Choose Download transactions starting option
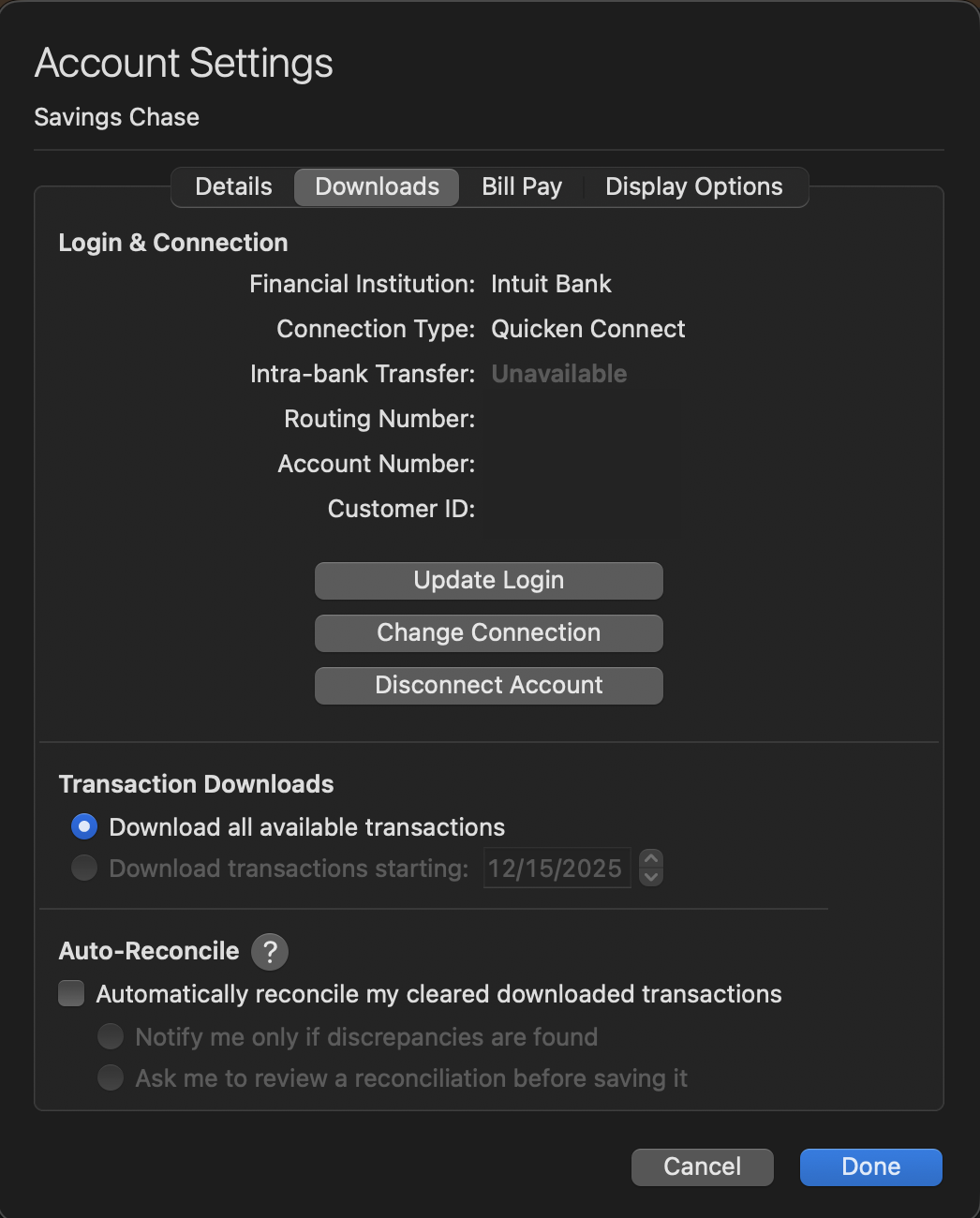The height and width of the screenshot is (1218, 980). (83, 869)
